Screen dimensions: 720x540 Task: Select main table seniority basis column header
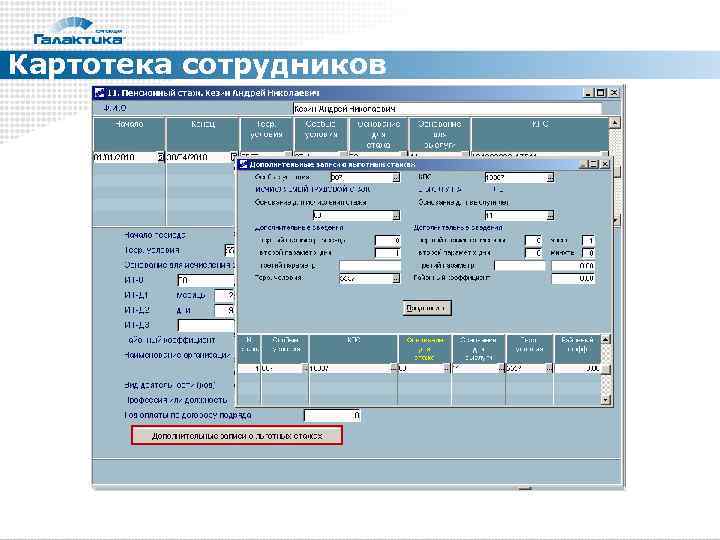379,134
